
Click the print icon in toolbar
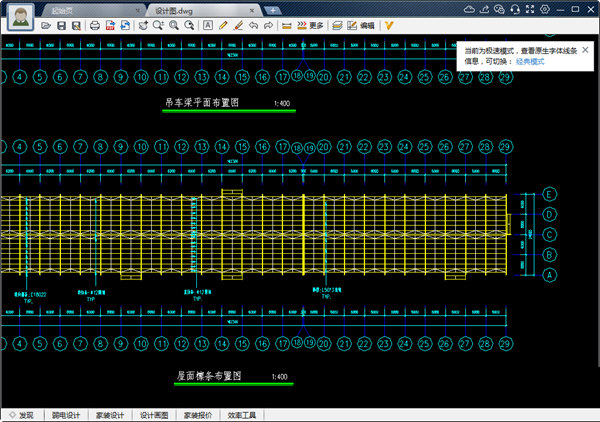94,25
